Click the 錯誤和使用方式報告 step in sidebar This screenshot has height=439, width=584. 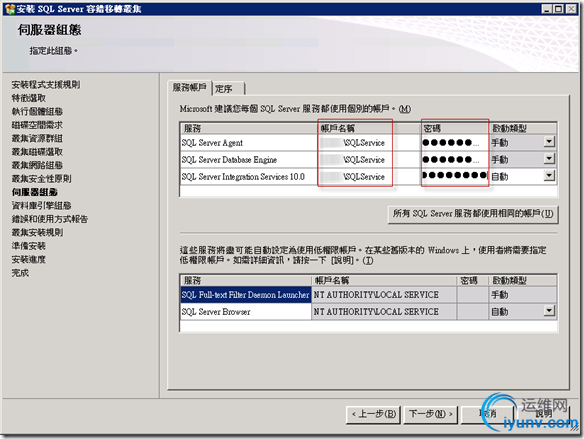50,219
